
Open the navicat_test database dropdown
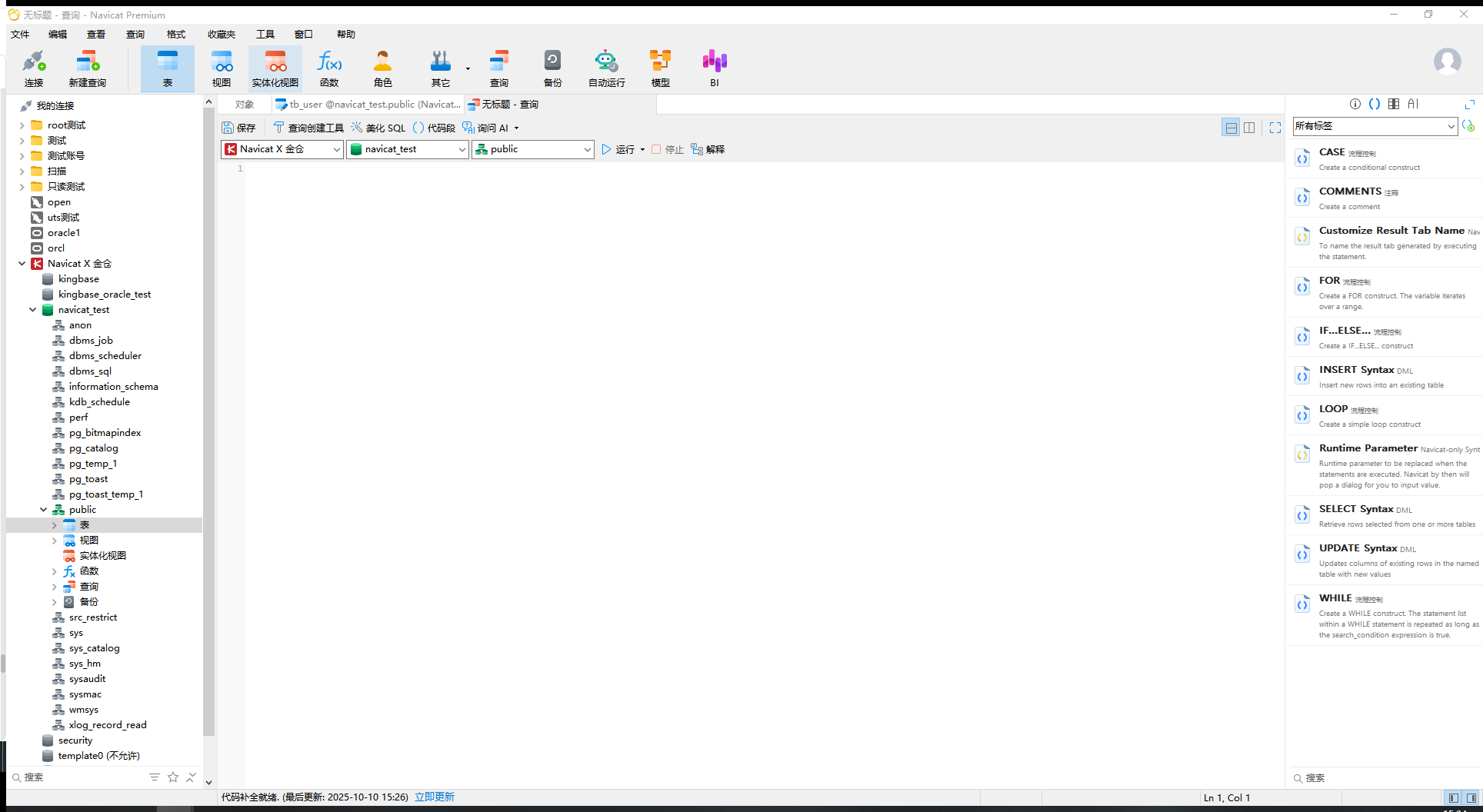coord(408,149)
